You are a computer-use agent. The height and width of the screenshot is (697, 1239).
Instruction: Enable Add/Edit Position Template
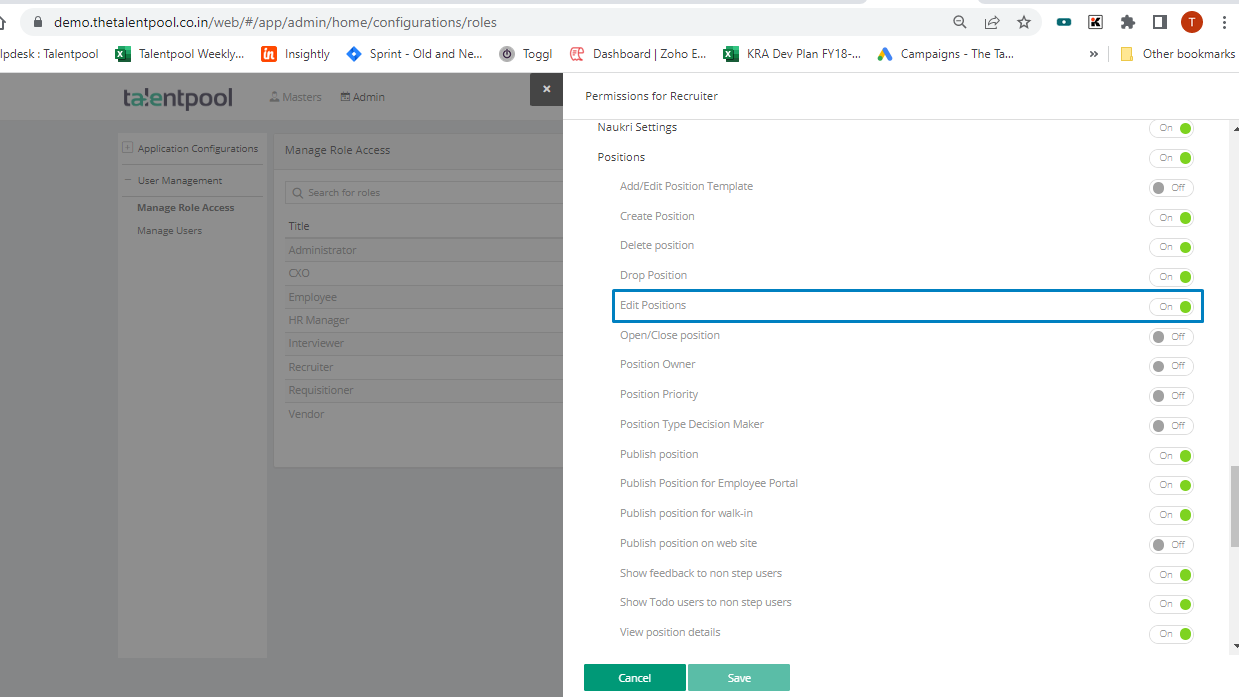coord(1171,187)
